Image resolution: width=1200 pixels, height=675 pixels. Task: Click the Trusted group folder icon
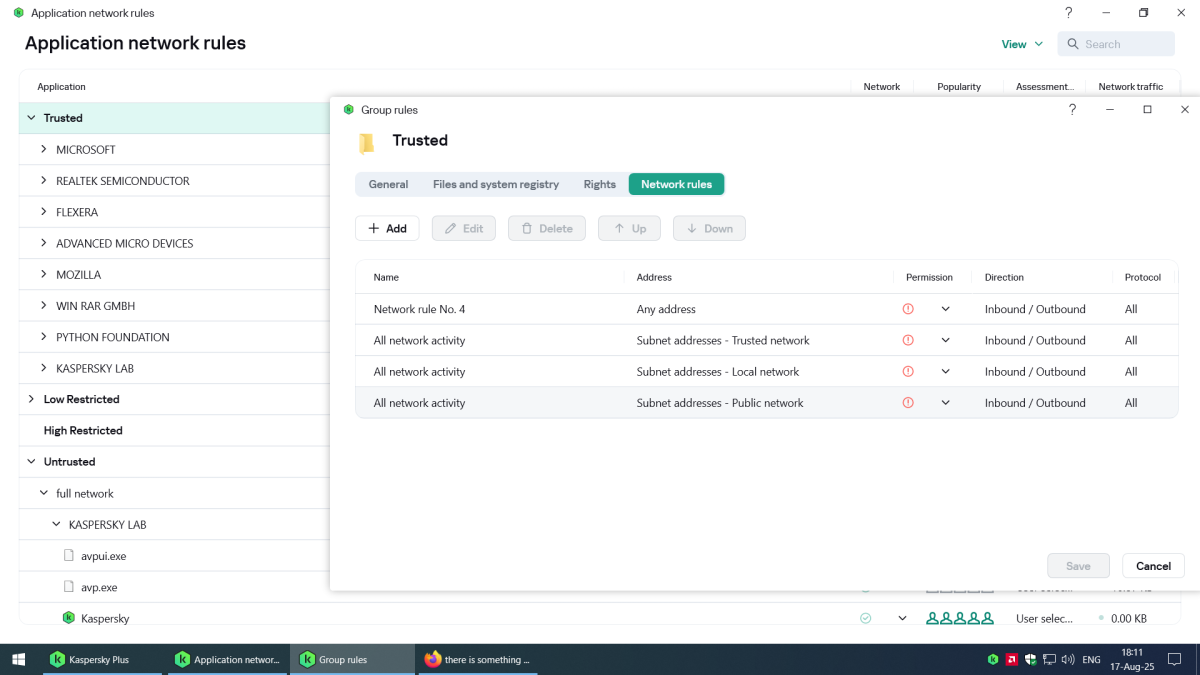(367, 142)
